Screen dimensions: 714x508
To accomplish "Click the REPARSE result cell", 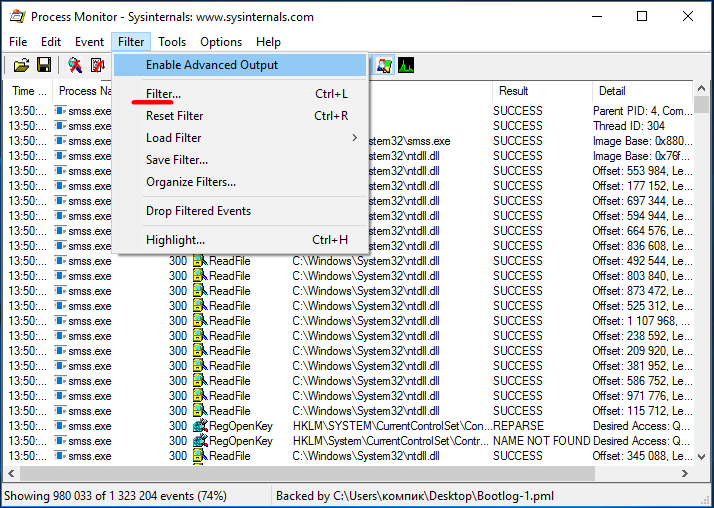I will coord(518,426).
